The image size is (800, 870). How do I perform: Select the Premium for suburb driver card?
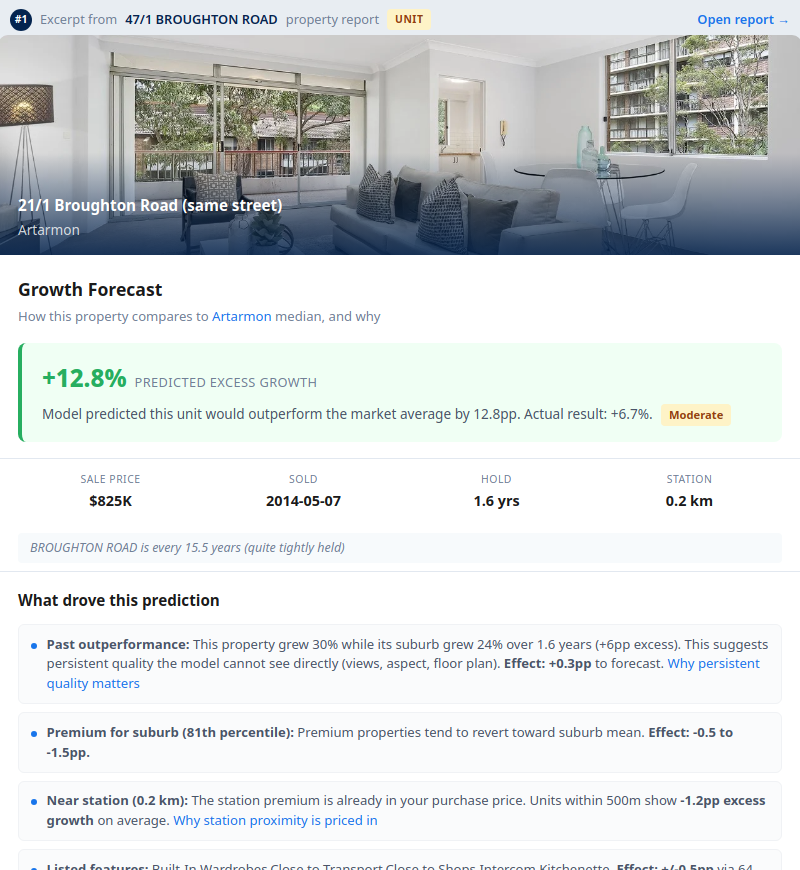click(x=400, y=742)
